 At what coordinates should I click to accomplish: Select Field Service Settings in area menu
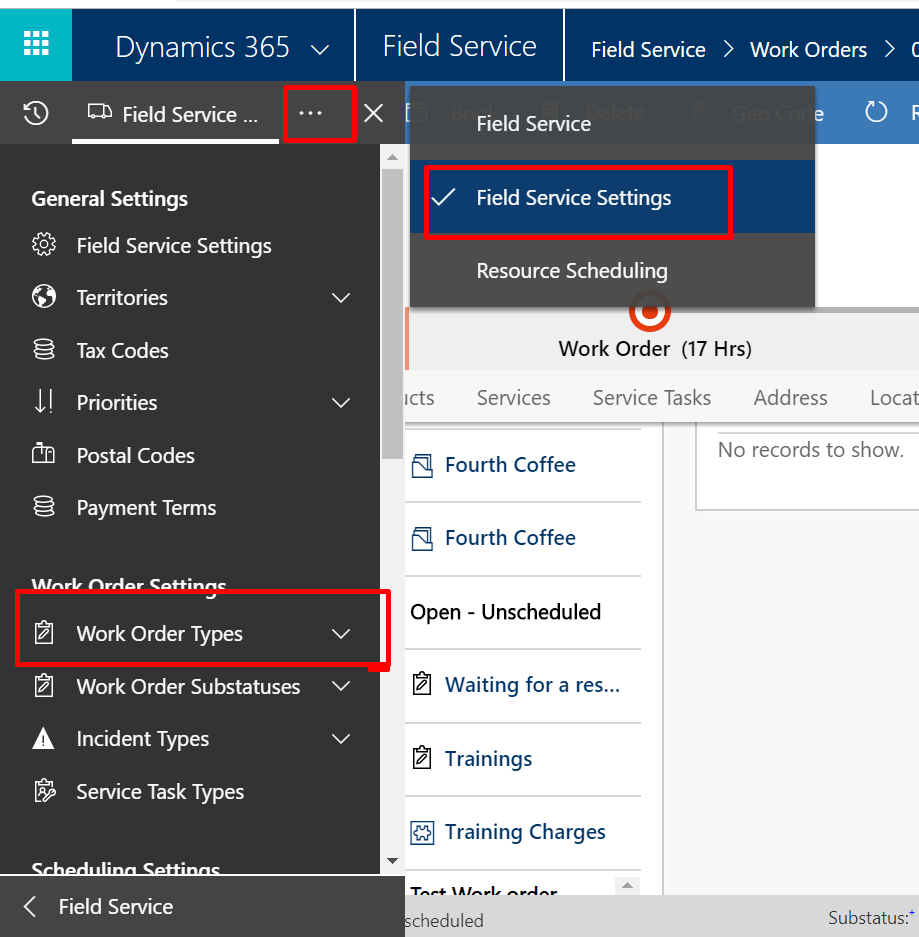(x=573, y=198)
